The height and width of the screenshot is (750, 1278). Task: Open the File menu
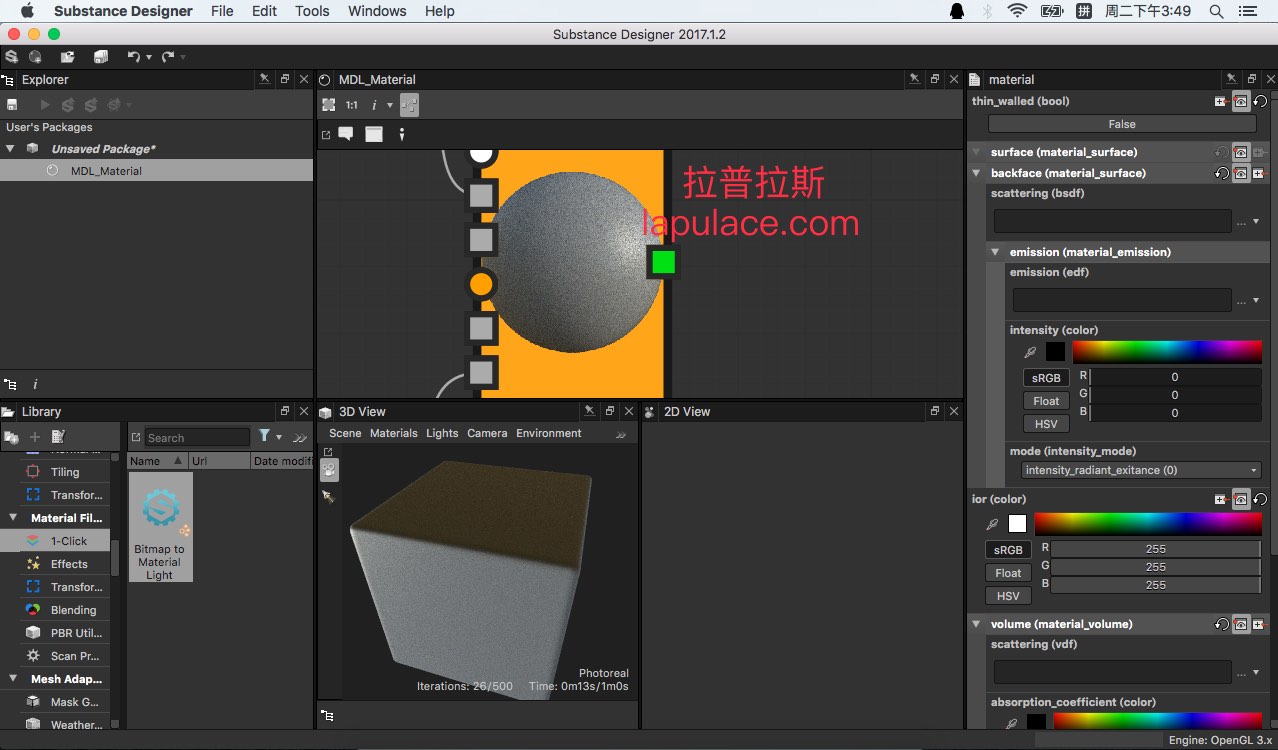click(x=222, y=11)
